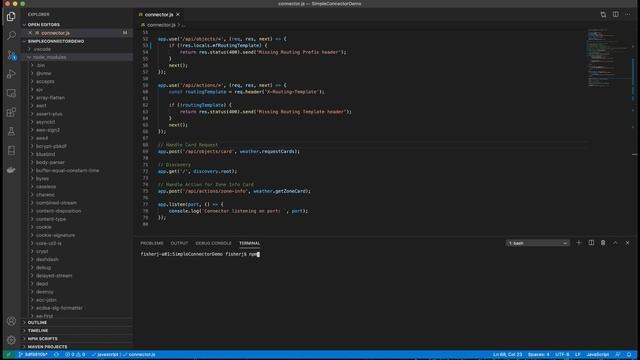Switch to the Debug Console tab
This screenshot has width=640, height=360.
[x=213, y=243]
